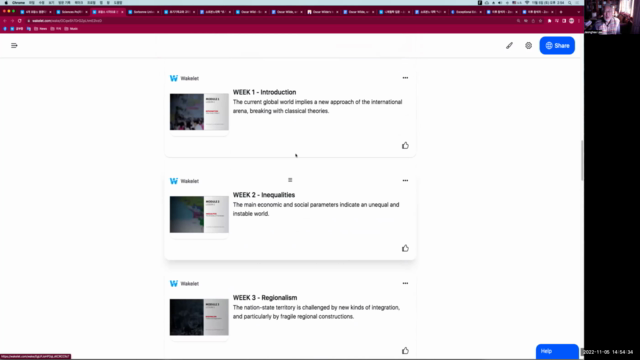Screen dimensions: 640x360
Task: Click the Wakelet logo on WEEK 1 card
Action: pos(174,78)
